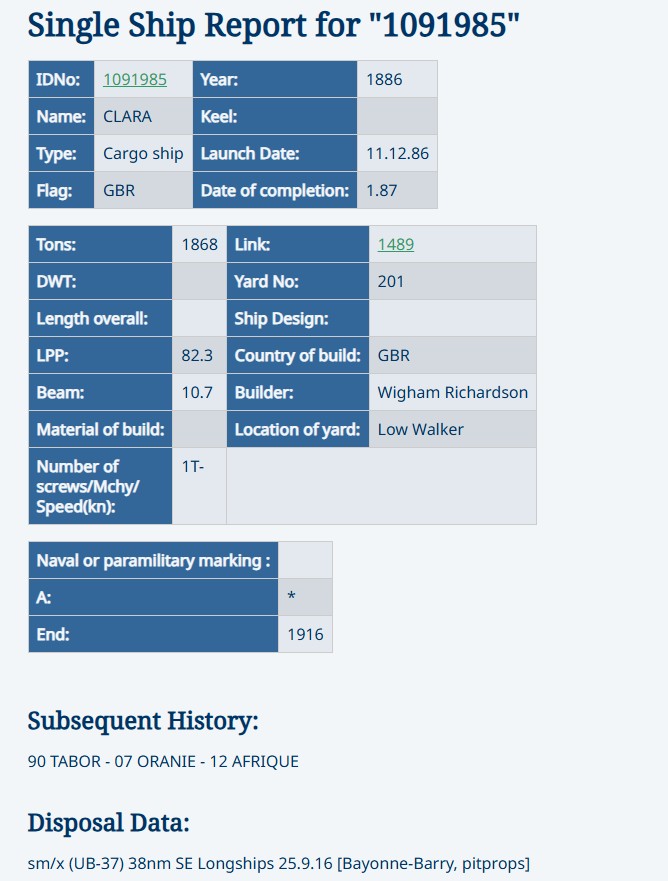Select the Low Walker yard location
Image resolution: width=668 pixels, height=881 pixels.
(x=420, y=429)
